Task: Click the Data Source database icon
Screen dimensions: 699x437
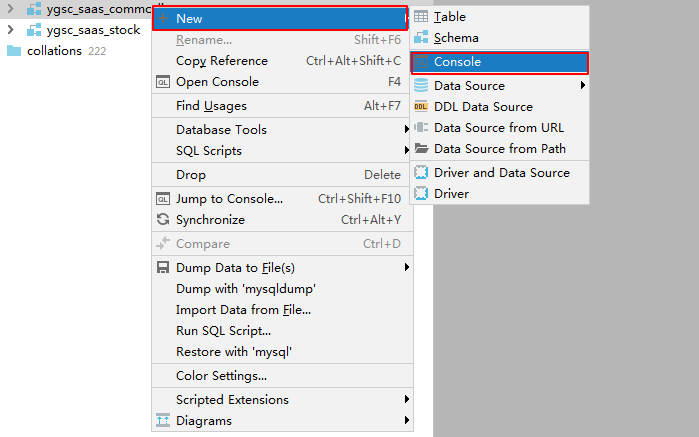Action: 421,85
